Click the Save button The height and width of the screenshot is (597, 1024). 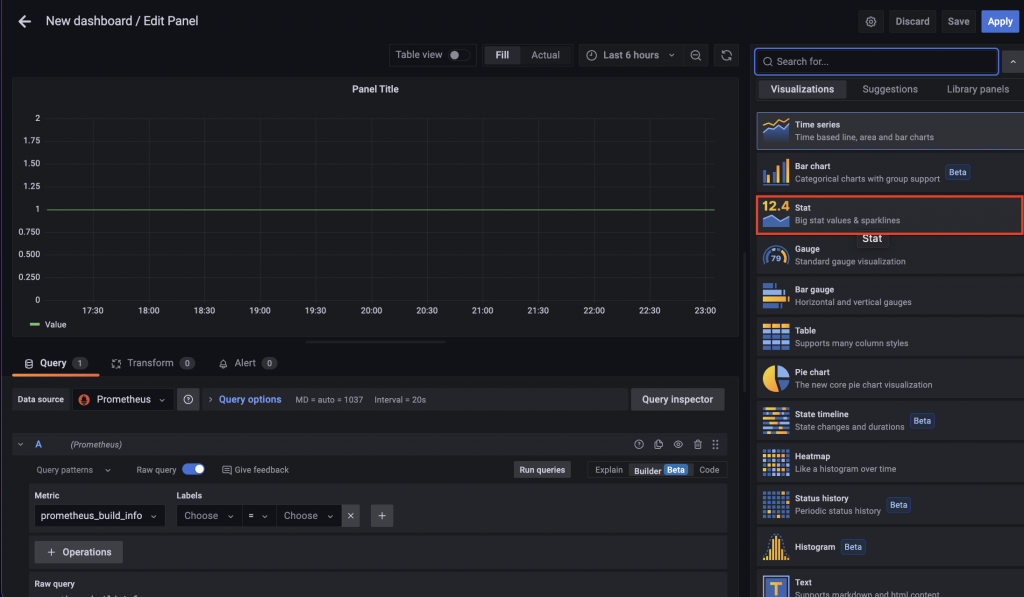point(958,22)
